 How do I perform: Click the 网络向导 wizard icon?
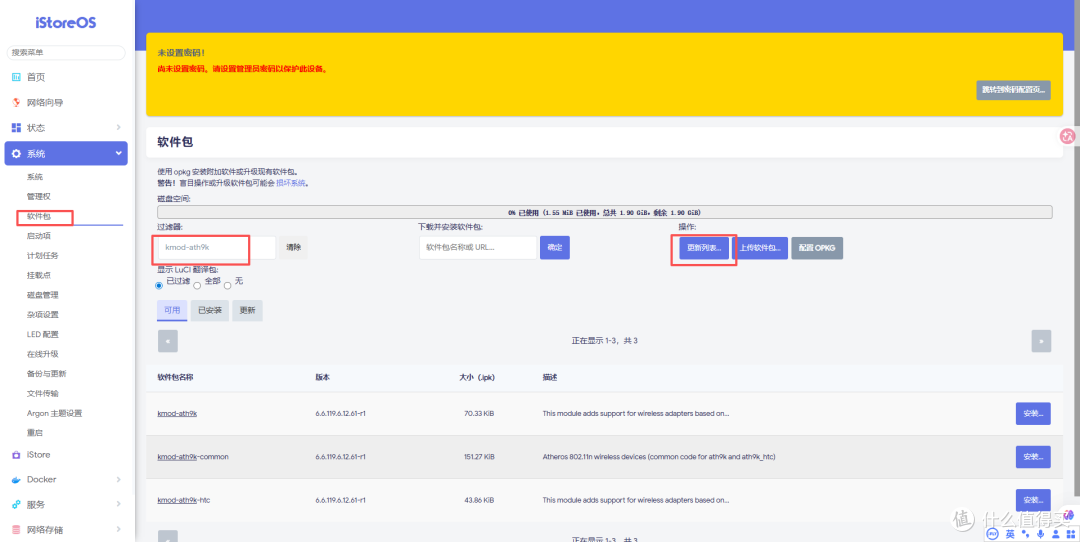tap(17, 103)
